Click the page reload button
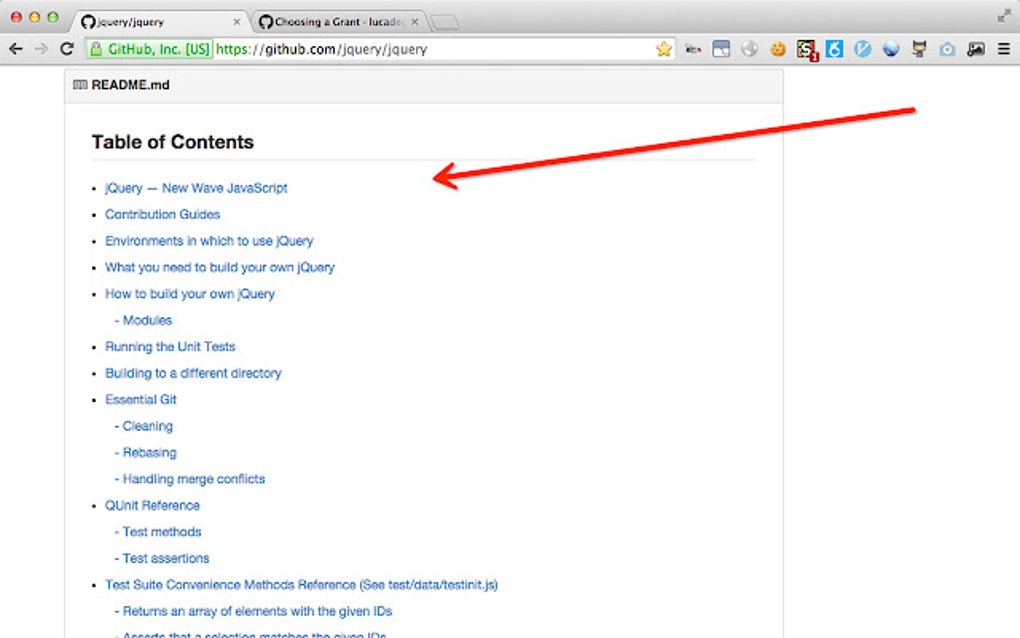 [x=66, y=48]
